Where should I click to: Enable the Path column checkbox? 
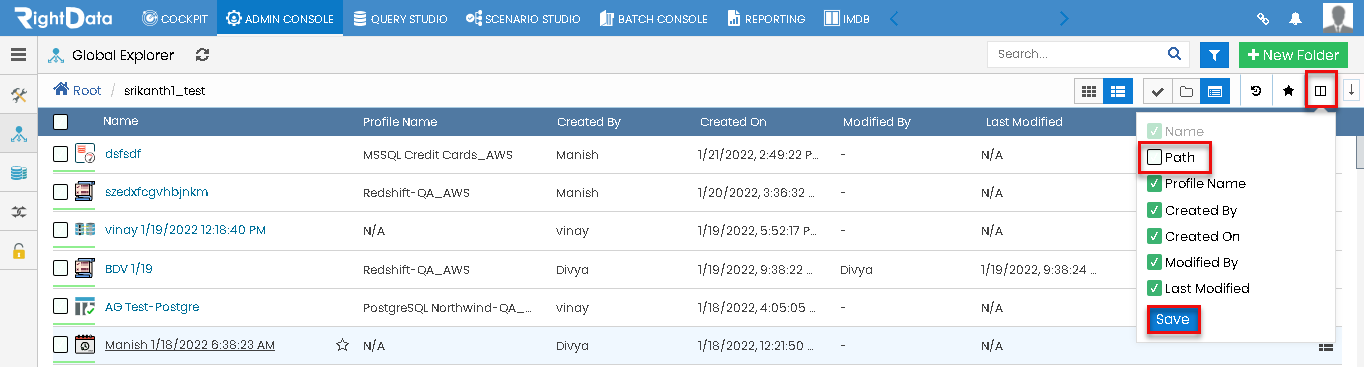click(x=1154, y=157)
